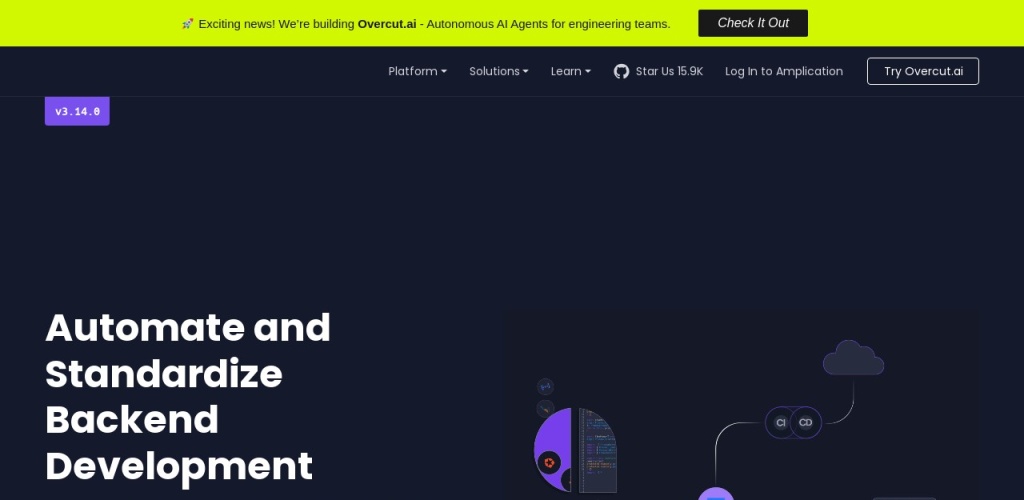Image resolution: width=1024 pixels, height=500 pixels.
Task: Click the code editor panel illustration
Action: tap(598, 450)
